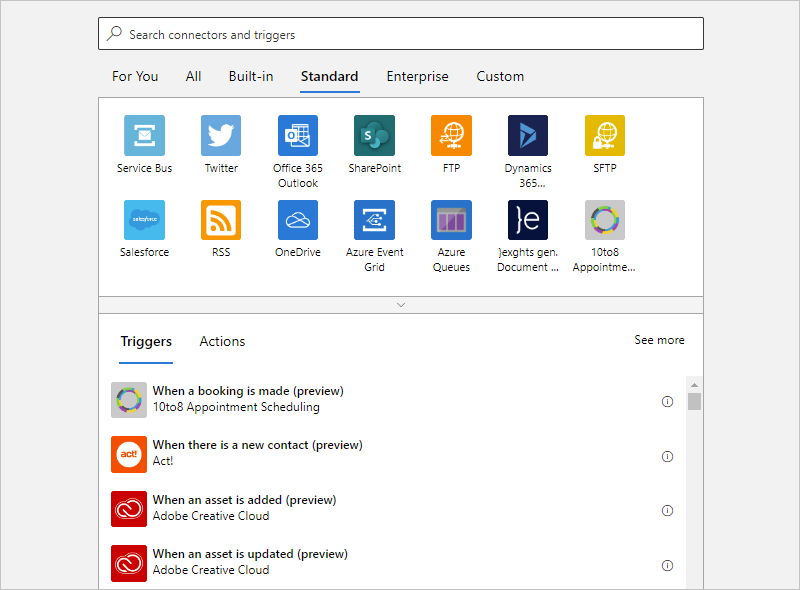Image resolution: width=800 pixels, height=590 pixels.
Task: Click the search magnifier icon
Action: pos(114,34)
